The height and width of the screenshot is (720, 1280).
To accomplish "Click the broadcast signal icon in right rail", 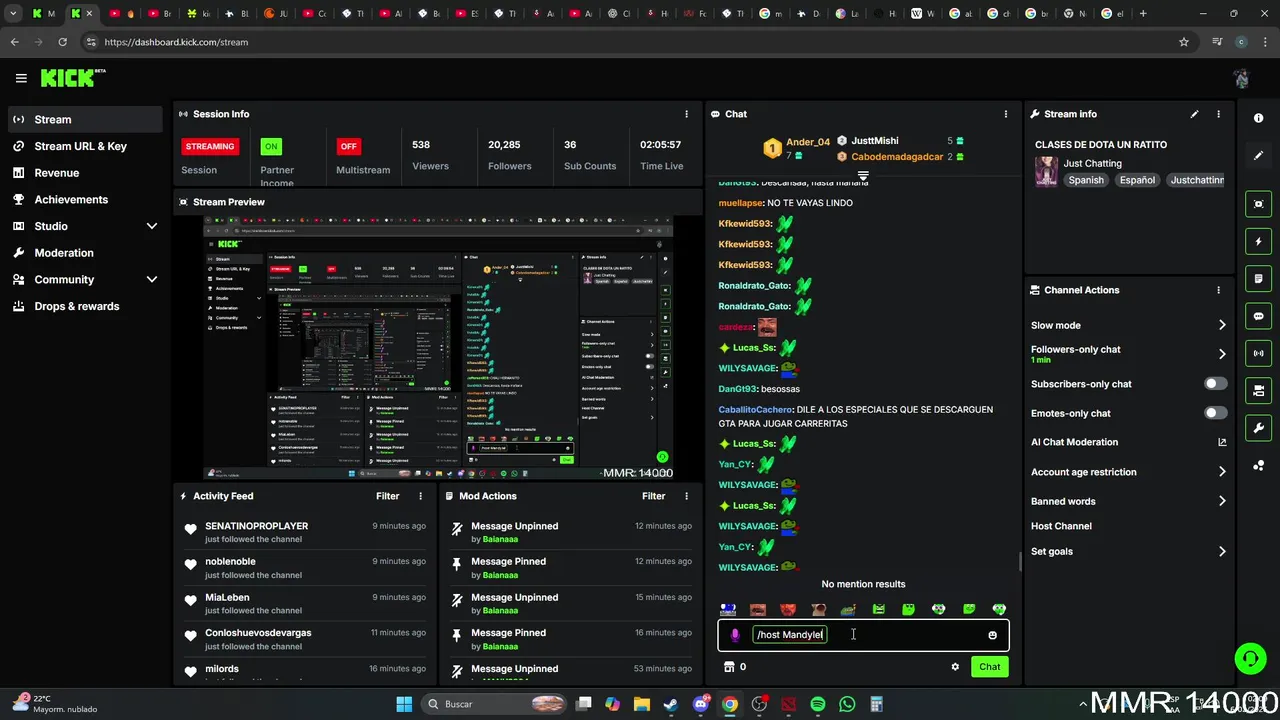I will tap(1258, 353).
